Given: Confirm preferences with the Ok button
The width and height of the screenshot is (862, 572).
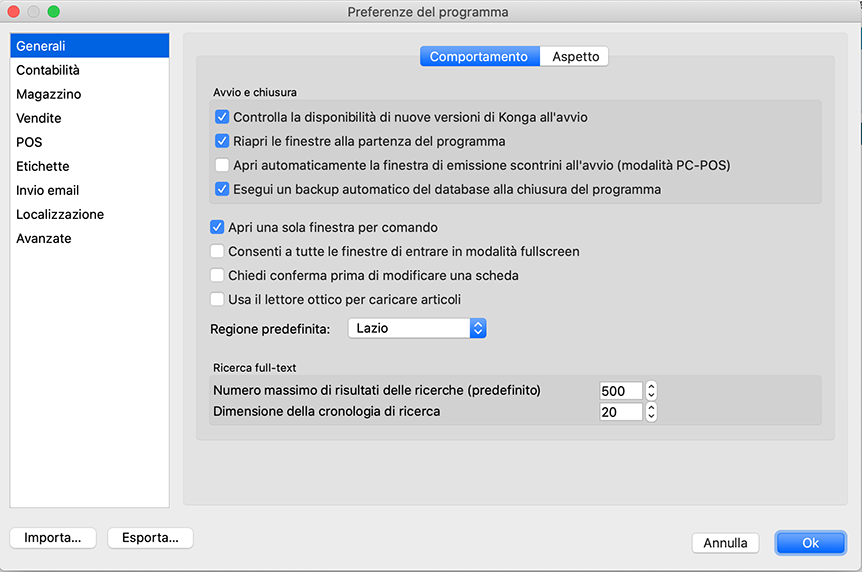Looking at the screenshot, I should [x=810, y=543].
